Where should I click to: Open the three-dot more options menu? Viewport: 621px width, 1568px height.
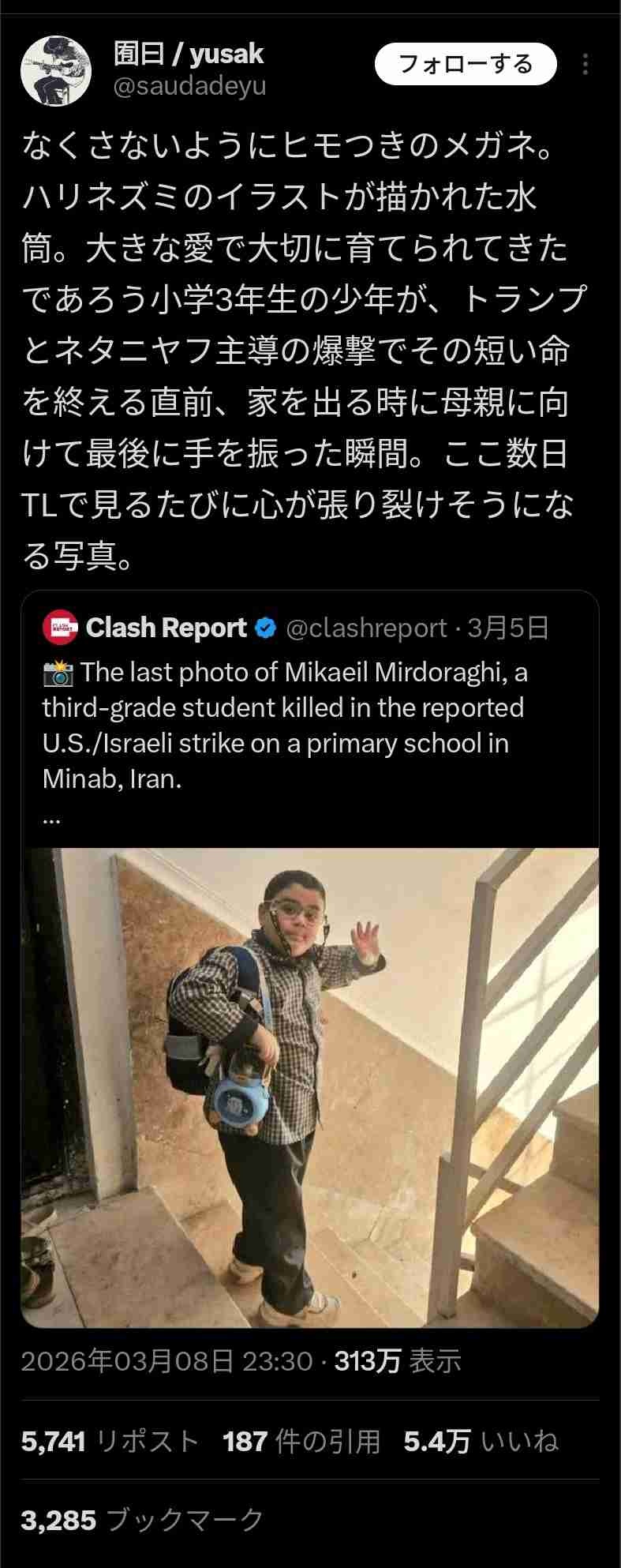click(585, 65)
